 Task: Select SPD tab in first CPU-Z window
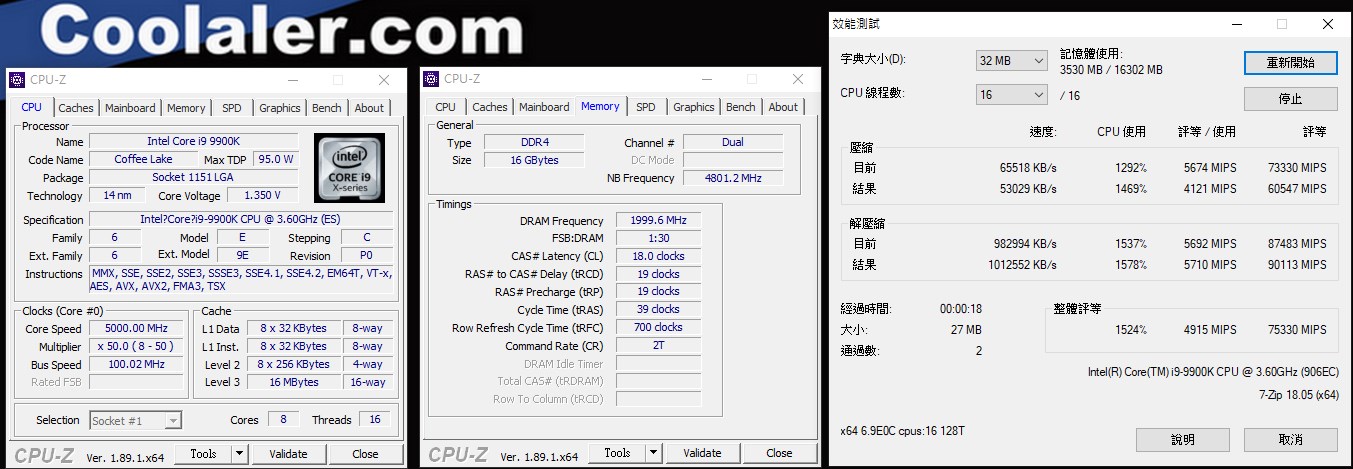tap(232, 108)
